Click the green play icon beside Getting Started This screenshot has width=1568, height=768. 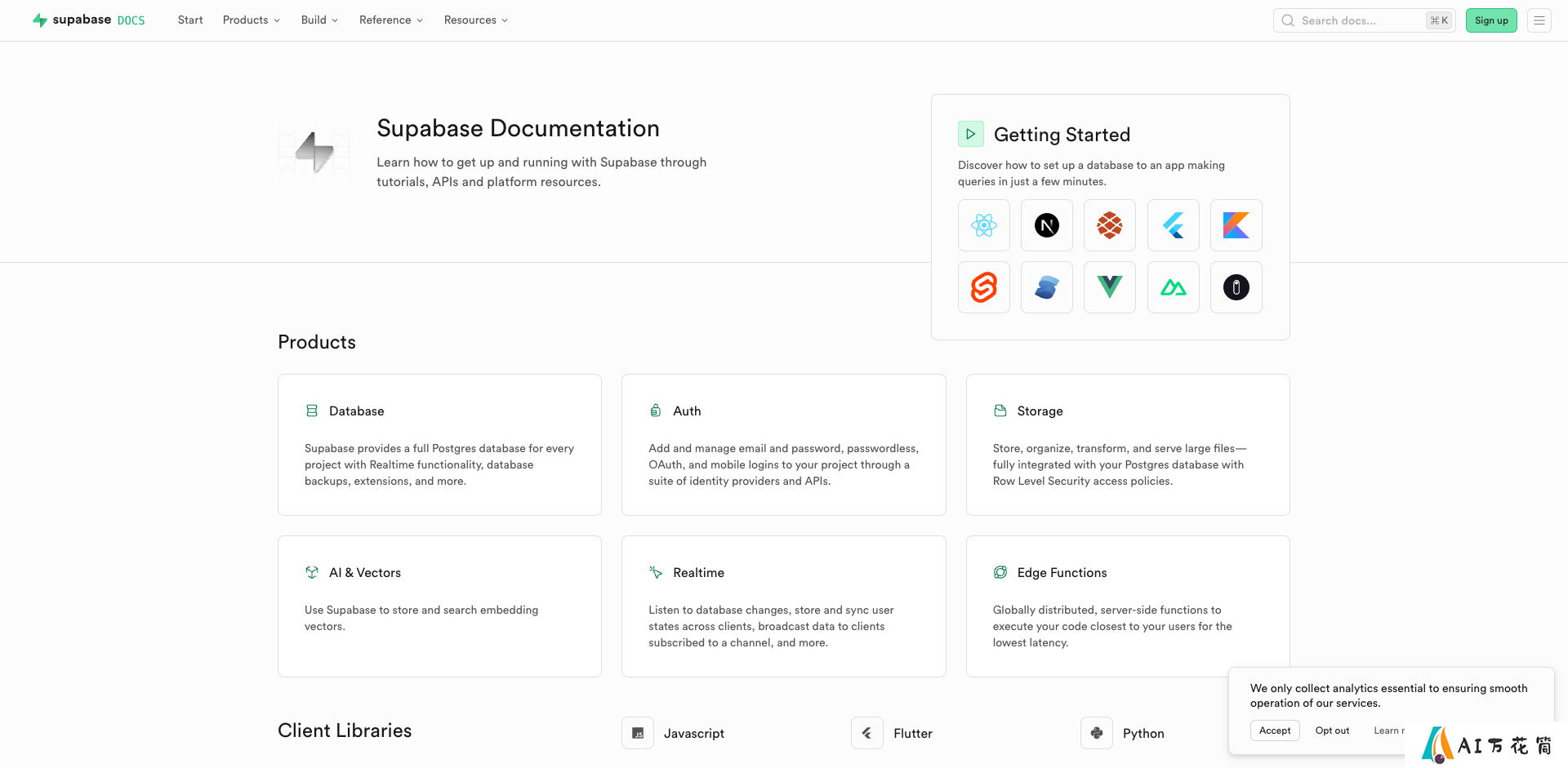click(x=971, y=134)
